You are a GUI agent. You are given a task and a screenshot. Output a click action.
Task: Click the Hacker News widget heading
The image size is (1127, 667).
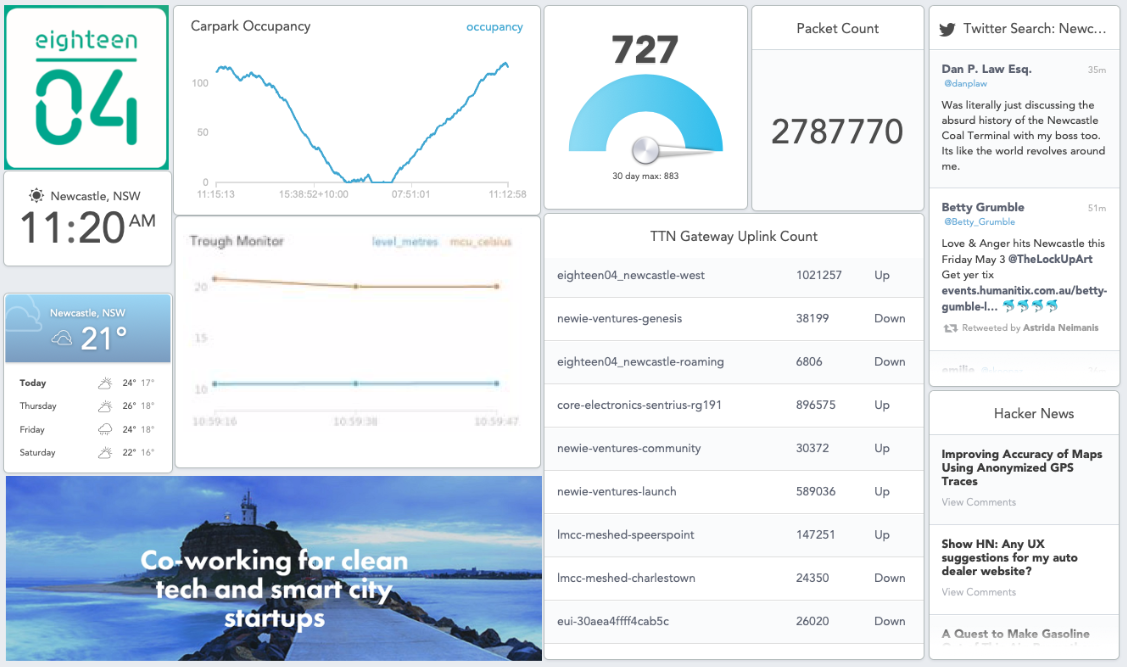point(1034,413)
